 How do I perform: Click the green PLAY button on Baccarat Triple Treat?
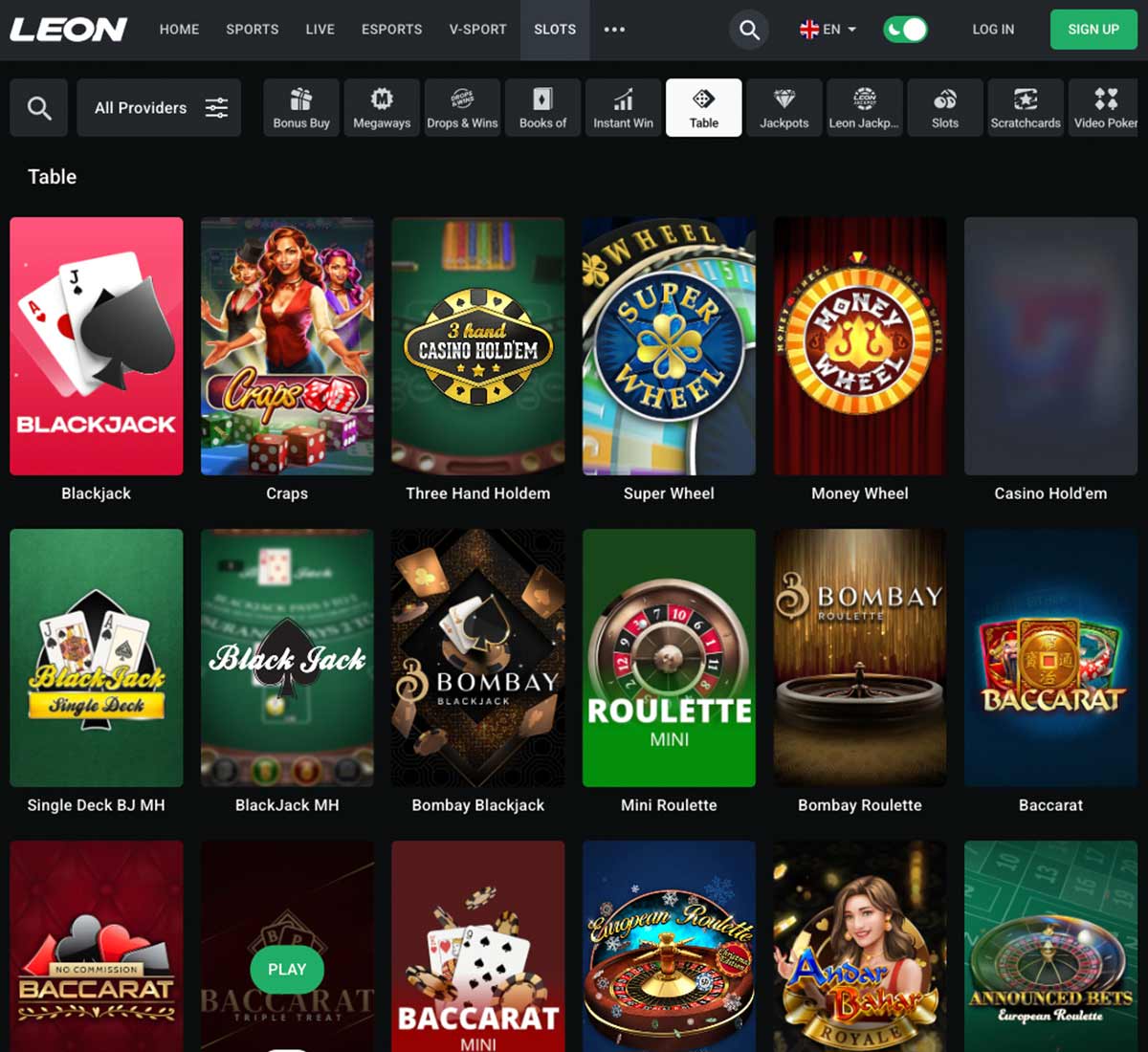(287, 970)
